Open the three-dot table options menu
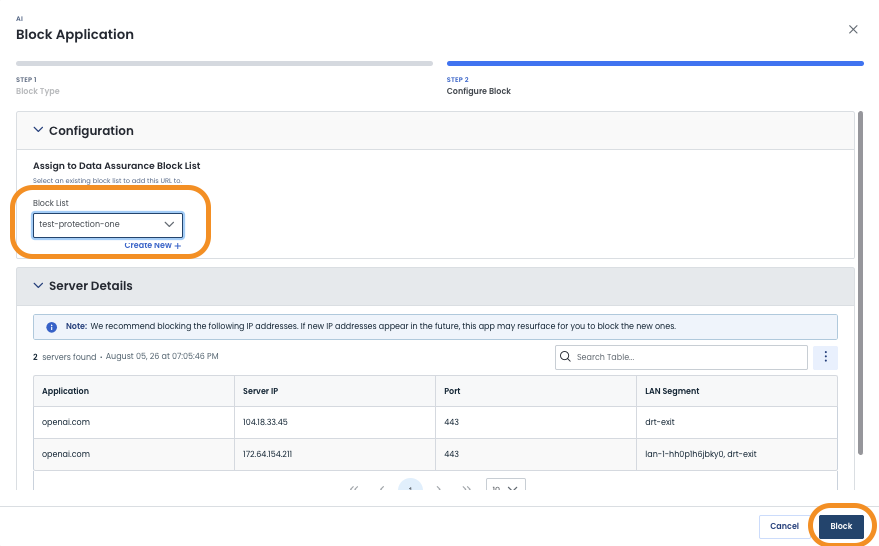 click(825, 357)
